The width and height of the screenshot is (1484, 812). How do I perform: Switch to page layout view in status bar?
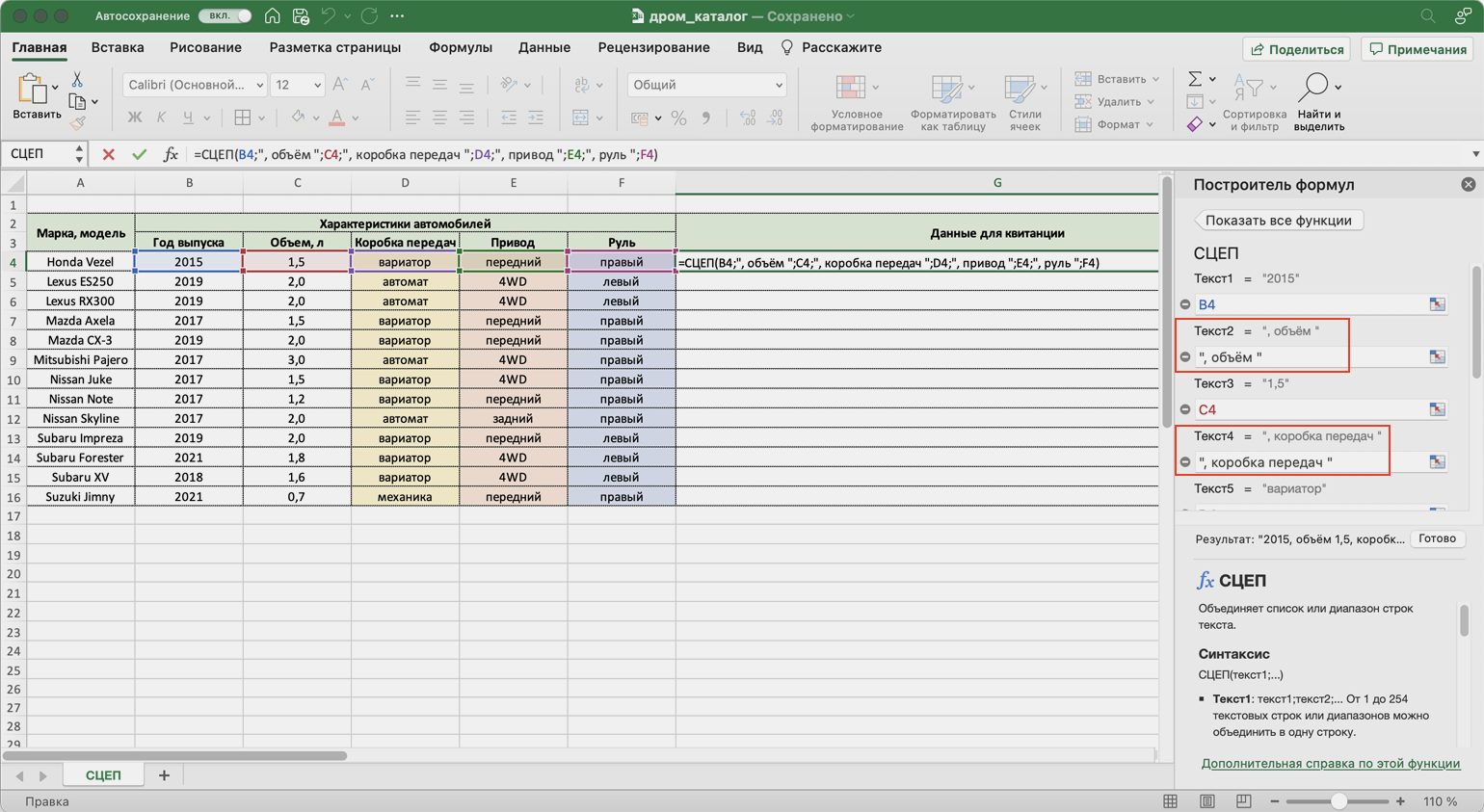[x=1206, y=801]
